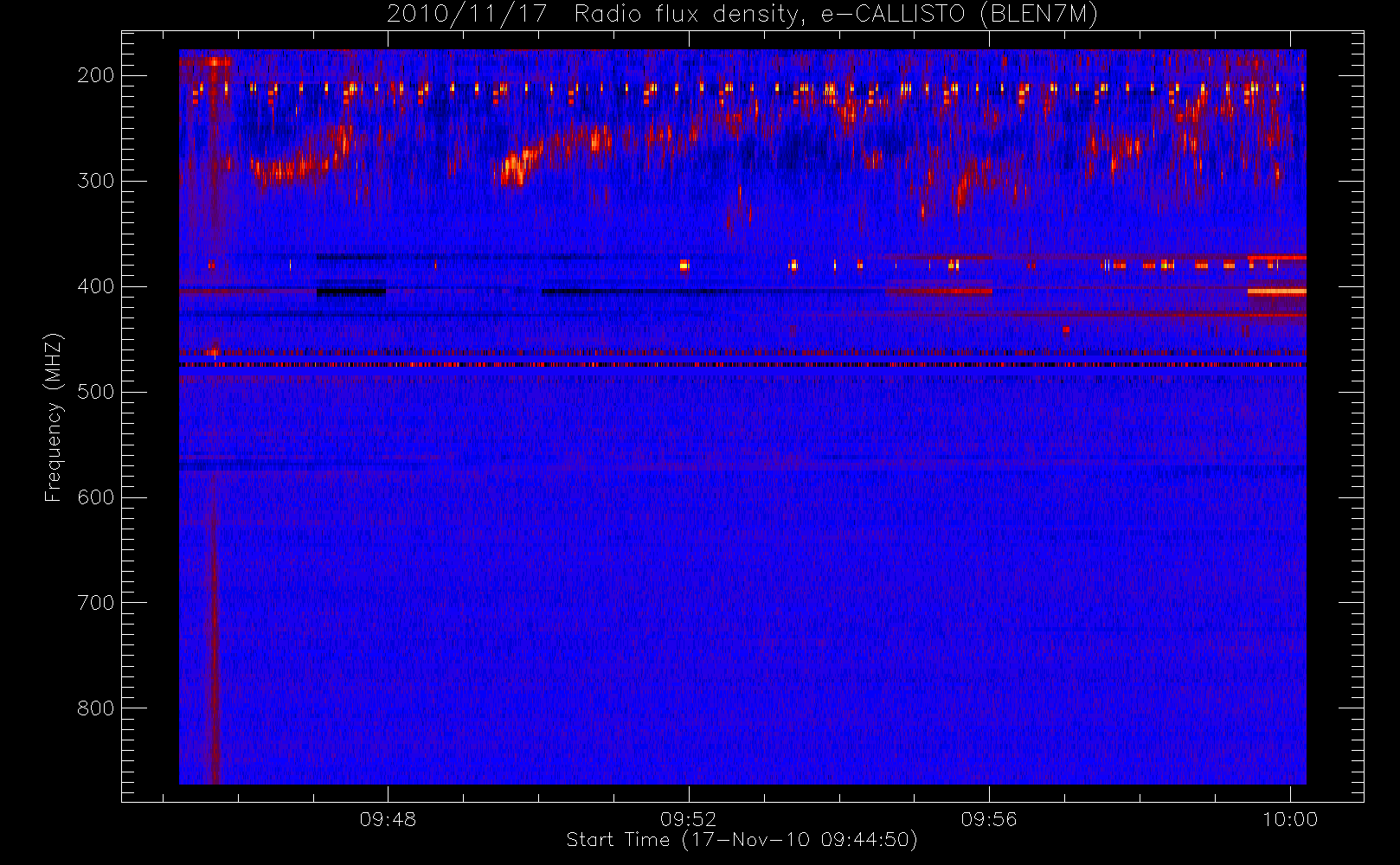The height and width of the screenshot is (865, 1400).
Task: Click the "Start Time (17-Nov-10 09:44:50)" label
Action: (x=742, y=840)
